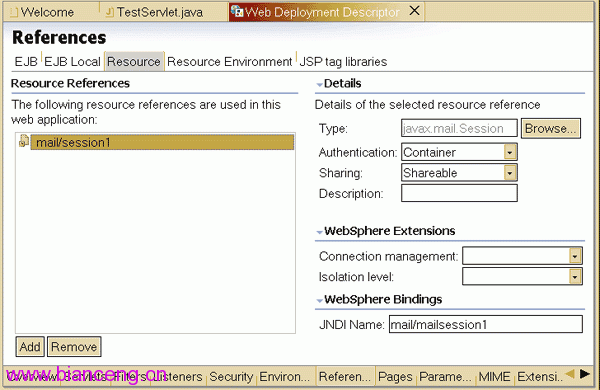Select the Resource references tab
Screen dimensions: 600x390
[x=134, y=62]
